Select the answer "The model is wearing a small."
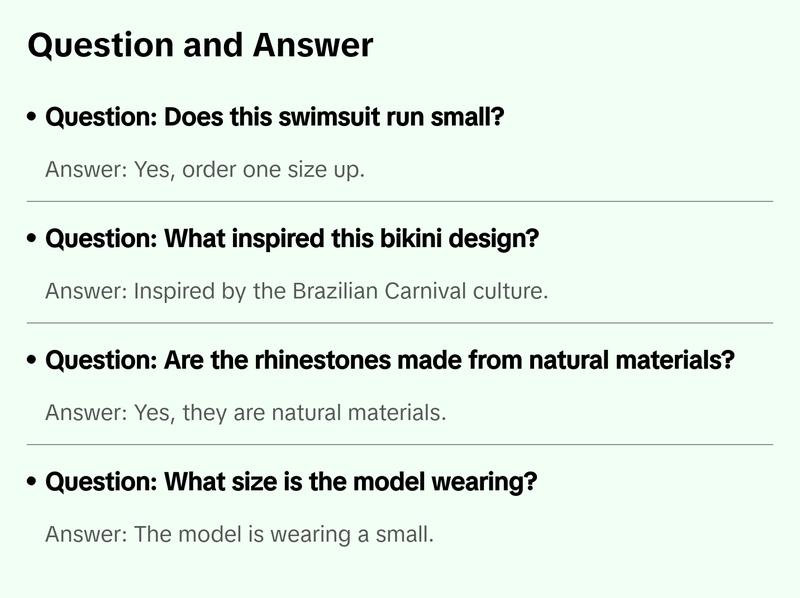This screenshot has height=598, width=800. 240,534
